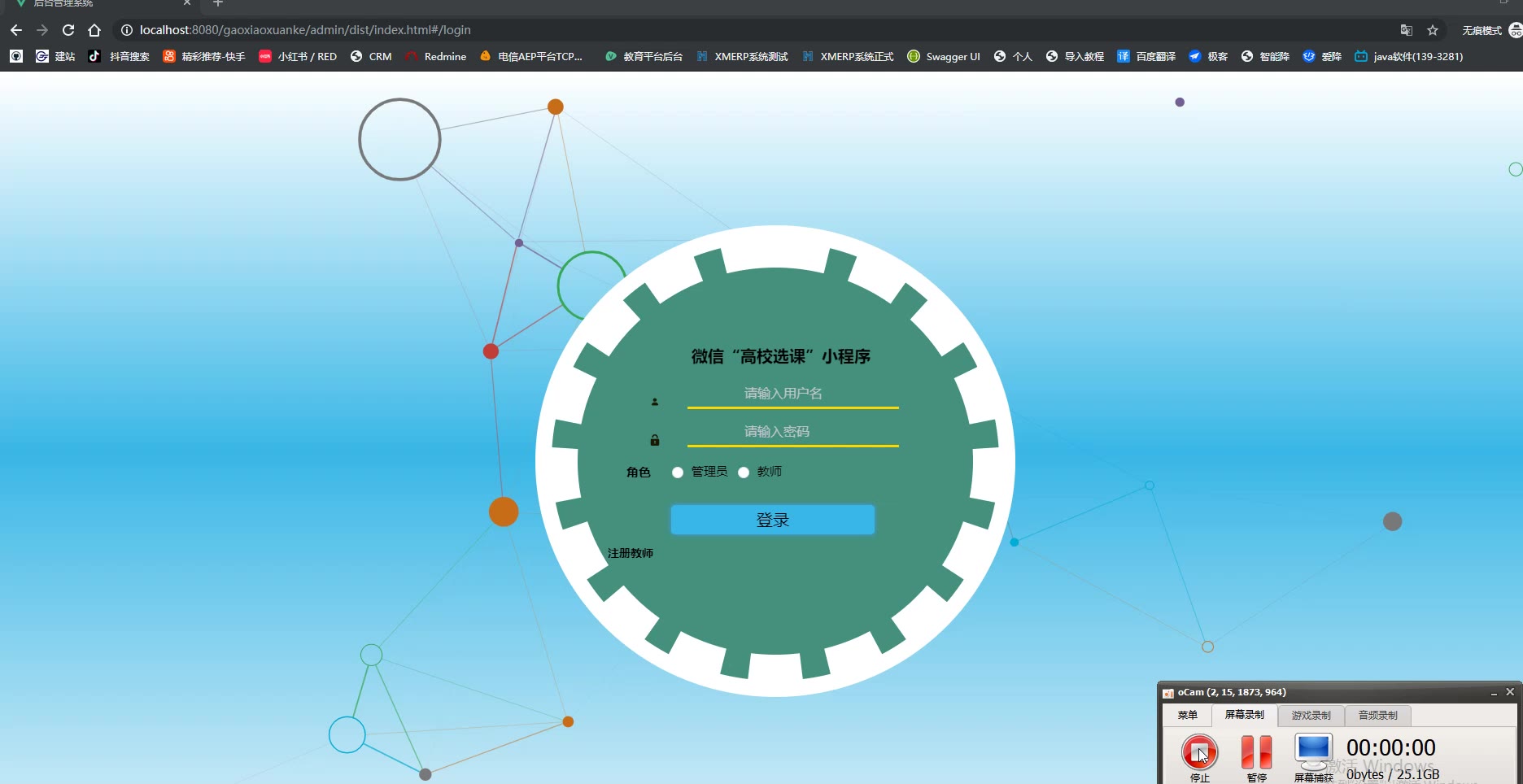1523x784 pixels.
Task: Open the 个人 bookmark
Action: (1013, 56)
